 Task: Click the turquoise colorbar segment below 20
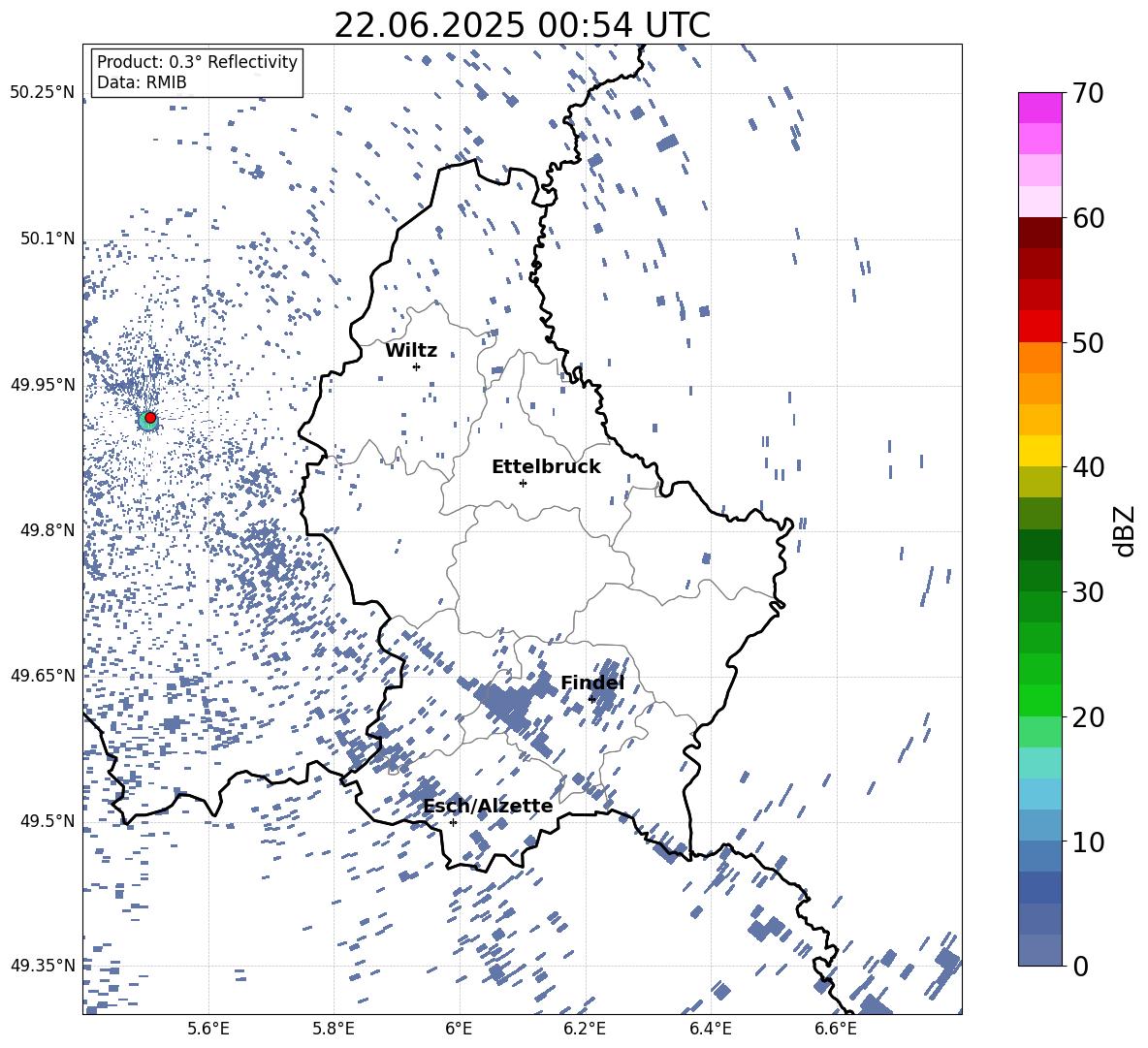pos(1039,763)
